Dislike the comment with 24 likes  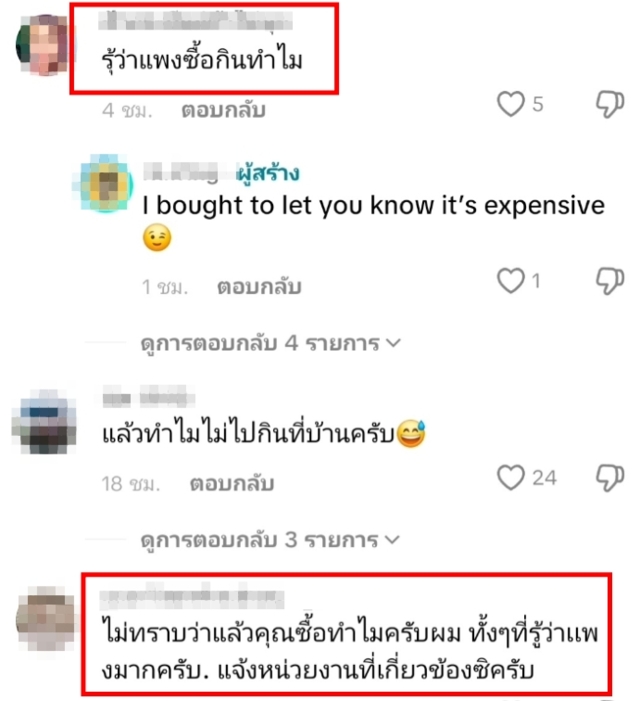(x=610, y=478)
